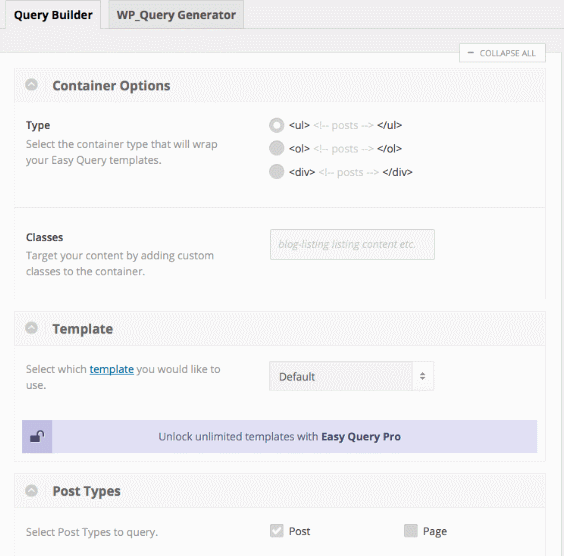Click the Easy Query Pro unlock banner
The width and height of the screenshot is (564, 556).
(279, 436)
